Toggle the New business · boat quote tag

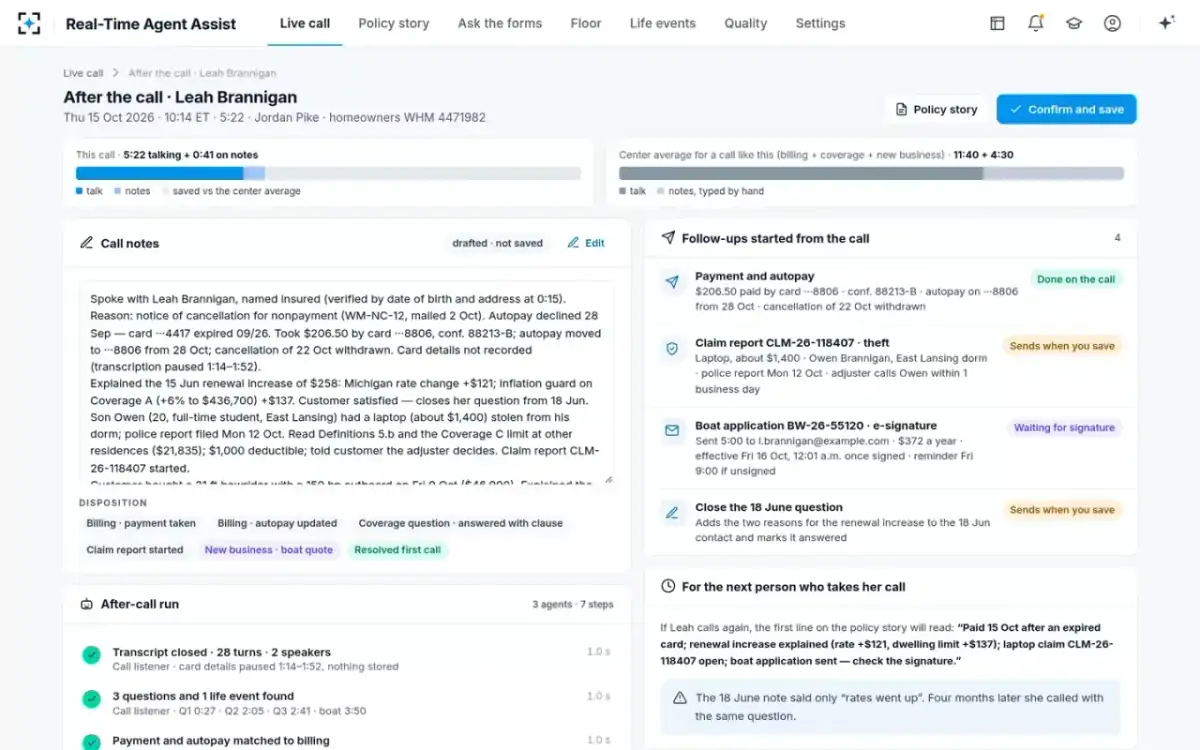click(x=268, y=549)
